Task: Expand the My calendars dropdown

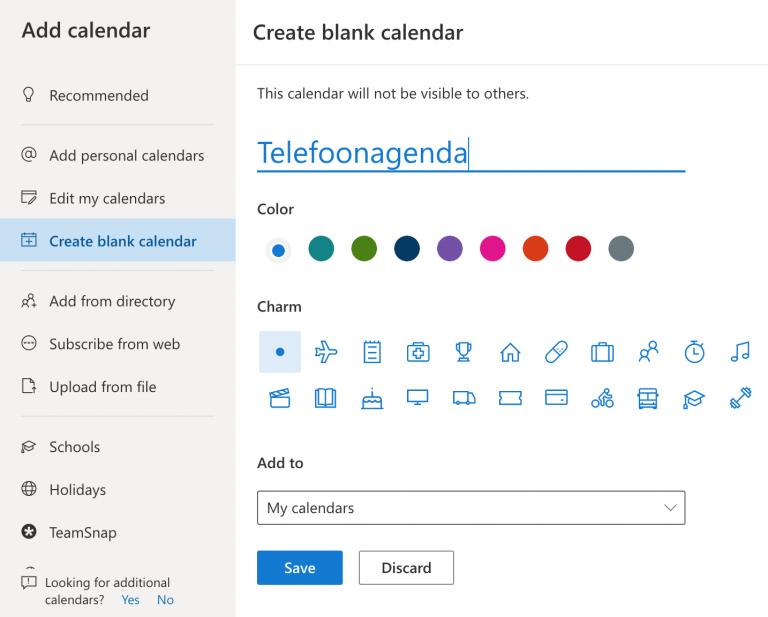Action: (471, 508)
